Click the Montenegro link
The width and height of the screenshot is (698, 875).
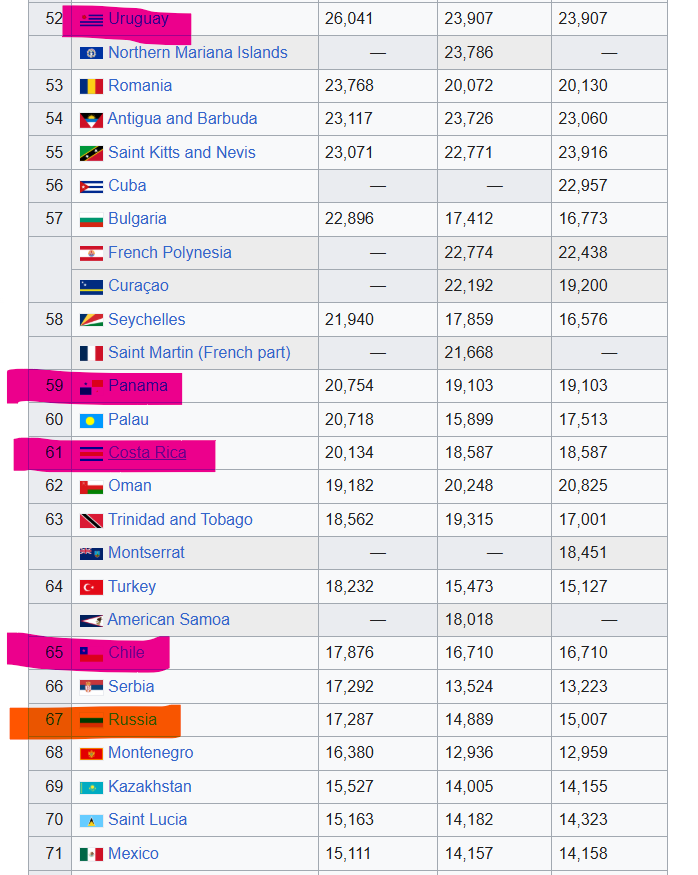(150, 753)
